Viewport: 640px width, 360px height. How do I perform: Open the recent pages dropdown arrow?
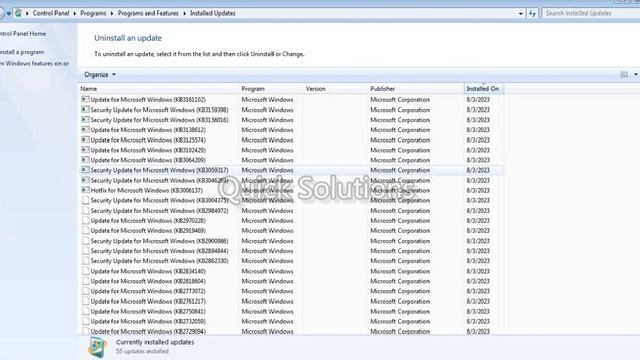(9, 13)
